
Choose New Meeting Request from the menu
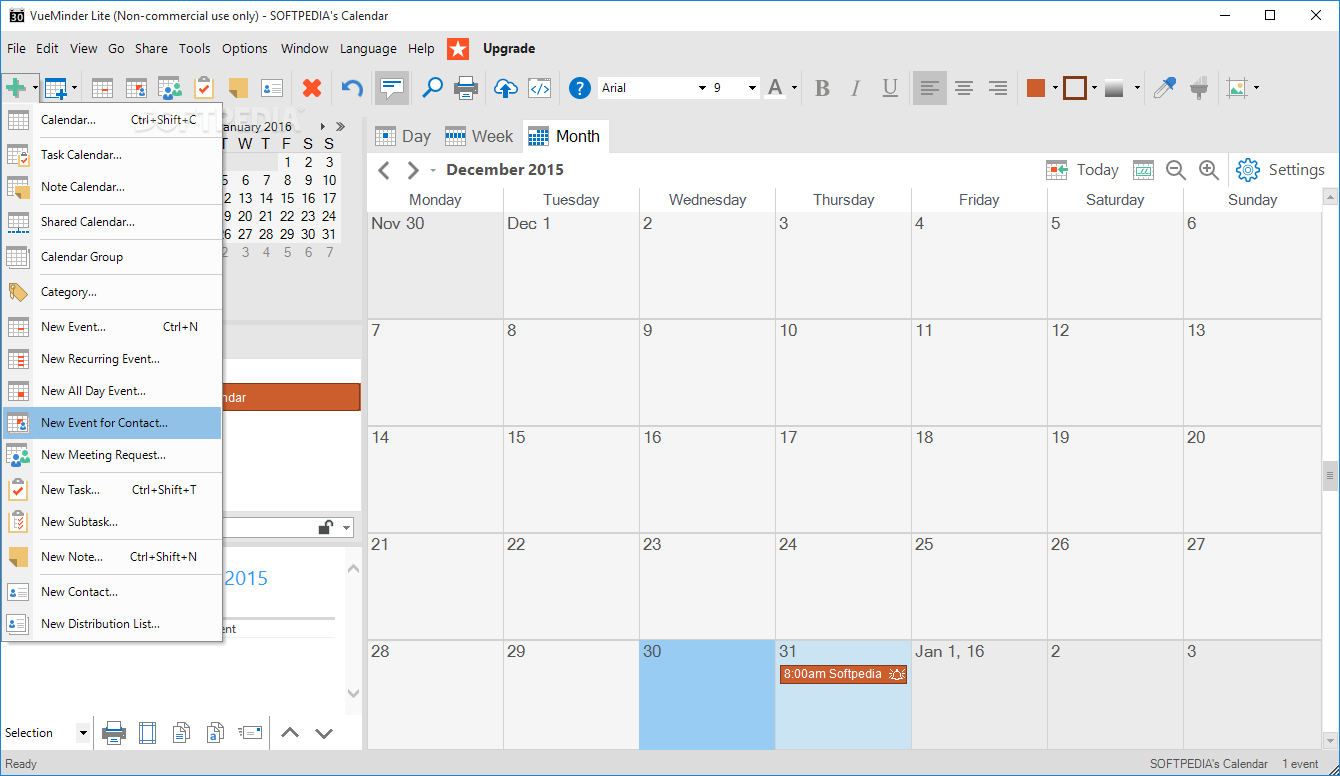click(112, 455)
